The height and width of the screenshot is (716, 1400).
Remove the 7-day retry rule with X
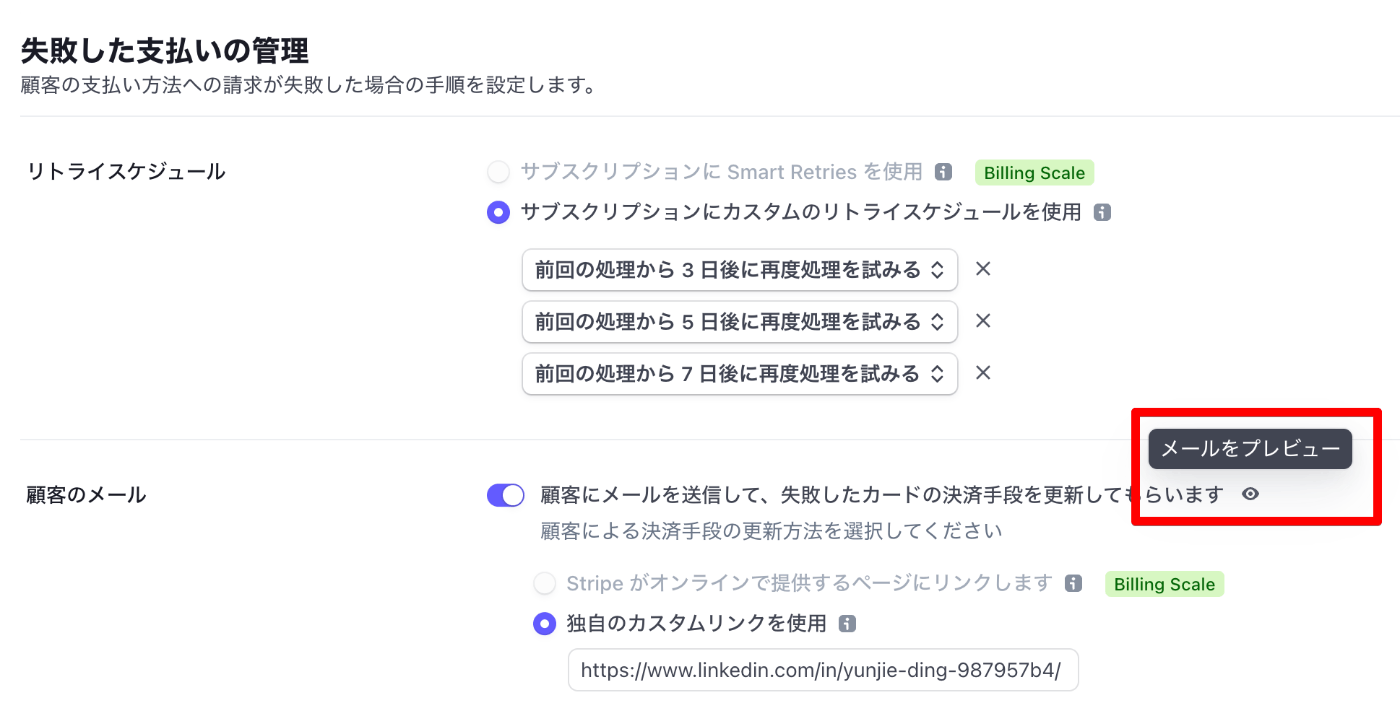coord(983,373)
